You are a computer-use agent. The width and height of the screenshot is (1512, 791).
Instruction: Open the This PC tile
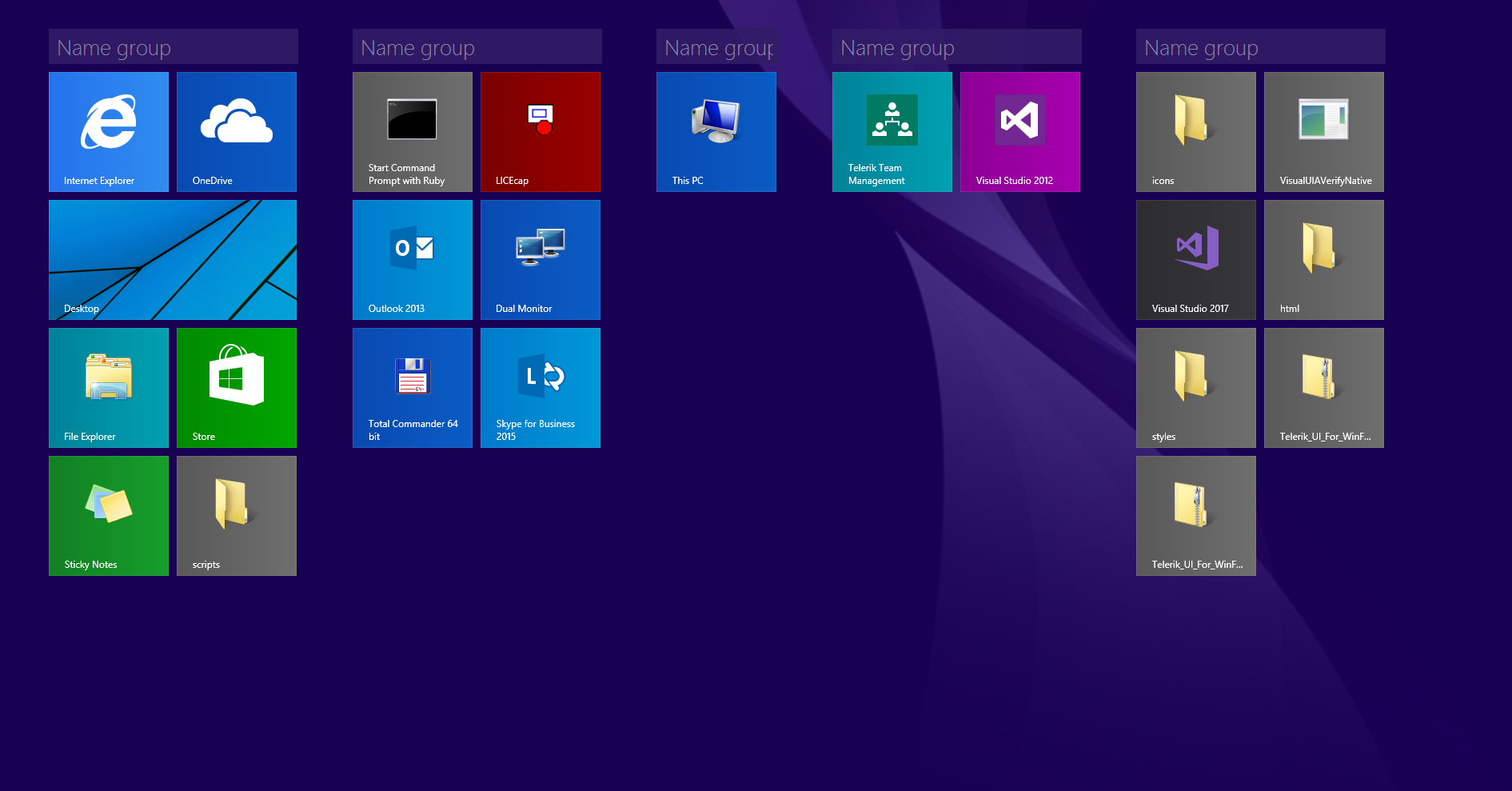coord(716,132)
